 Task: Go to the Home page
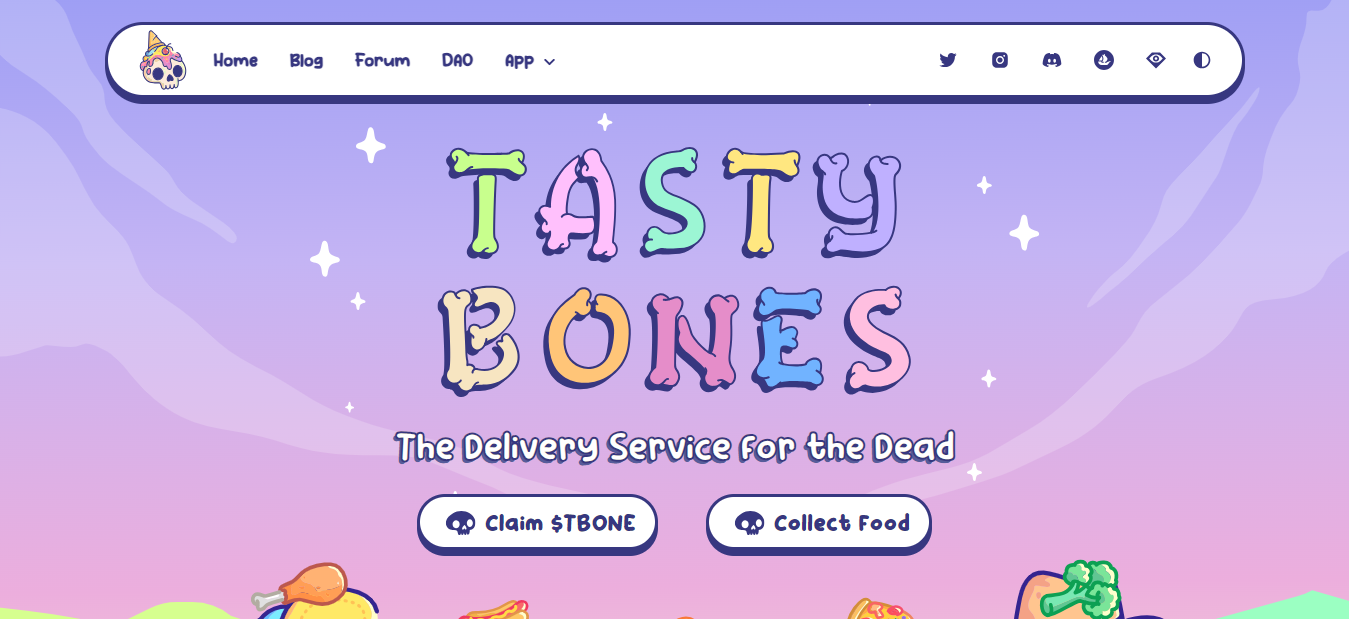pyautogui.click(x=235, y=60)
